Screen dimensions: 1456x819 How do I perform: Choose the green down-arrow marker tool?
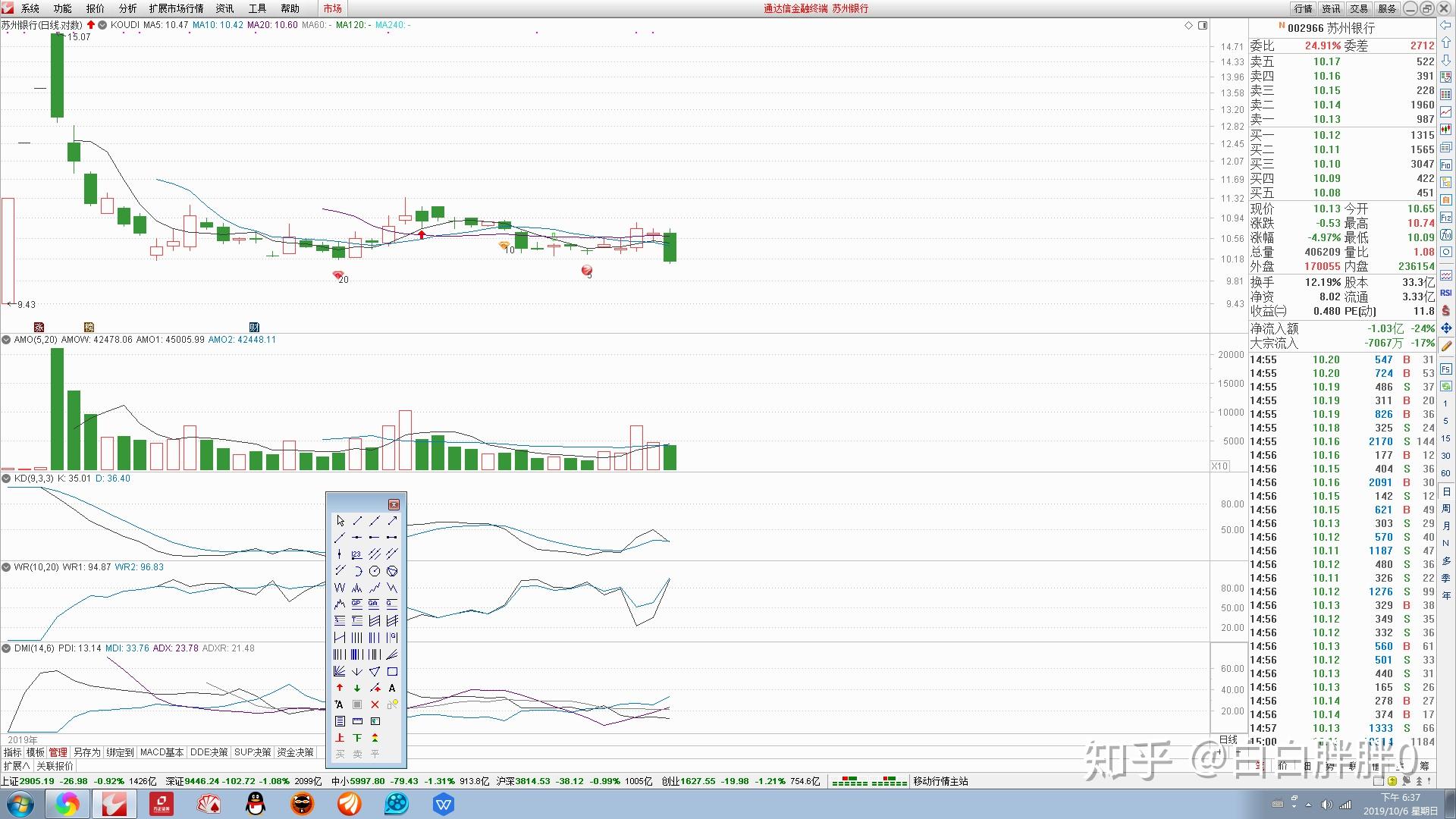(357, 688)
